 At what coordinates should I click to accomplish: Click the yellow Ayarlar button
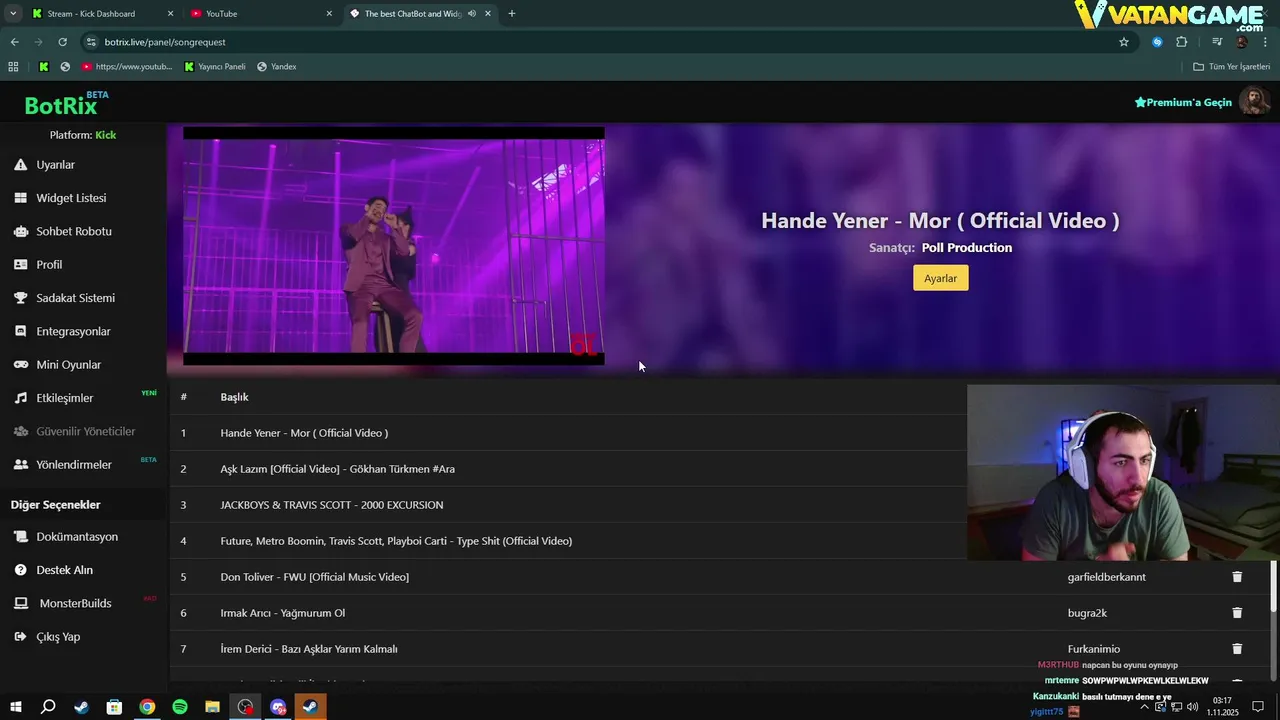pyautogui.click(x=940, y=278)
